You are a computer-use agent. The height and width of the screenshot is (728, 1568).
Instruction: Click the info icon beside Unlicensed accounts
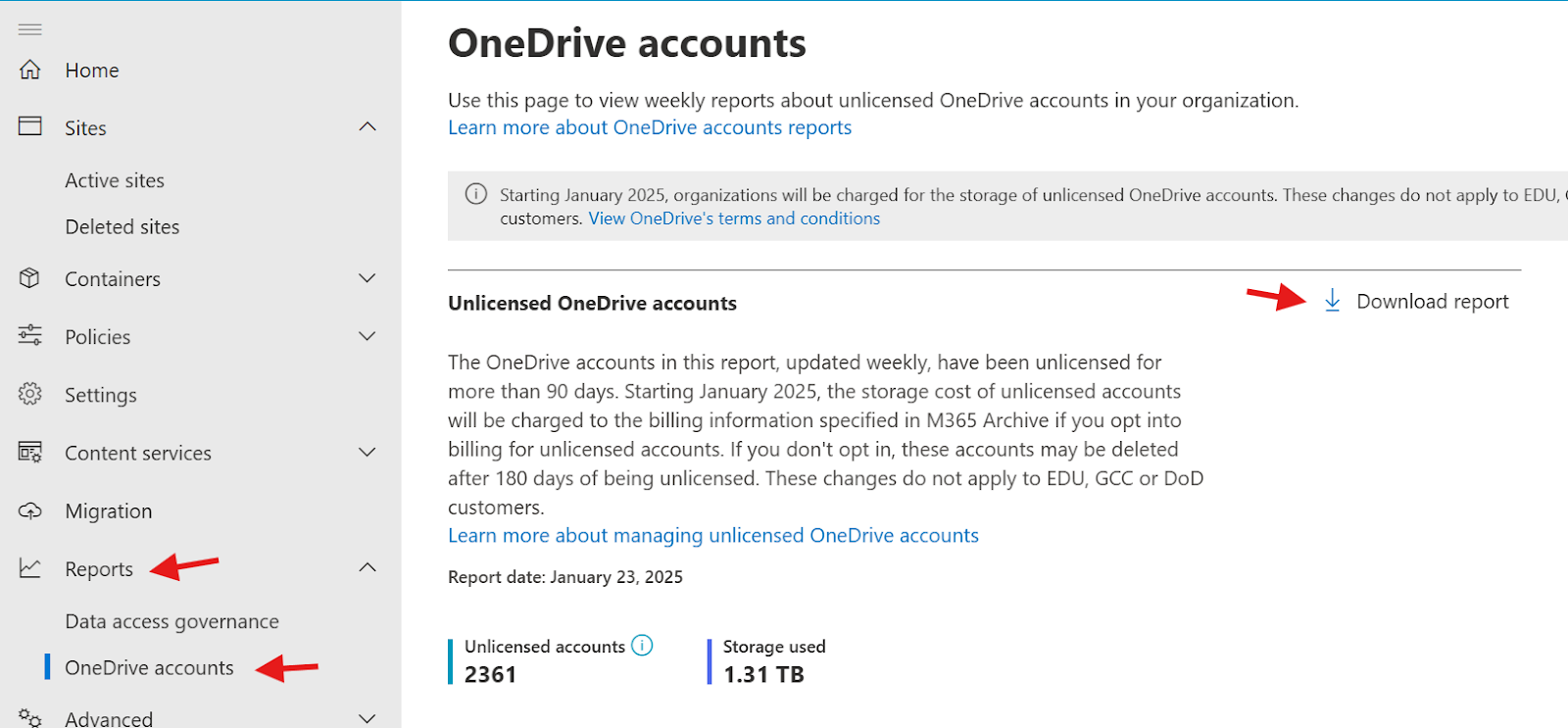coord(642,646)
